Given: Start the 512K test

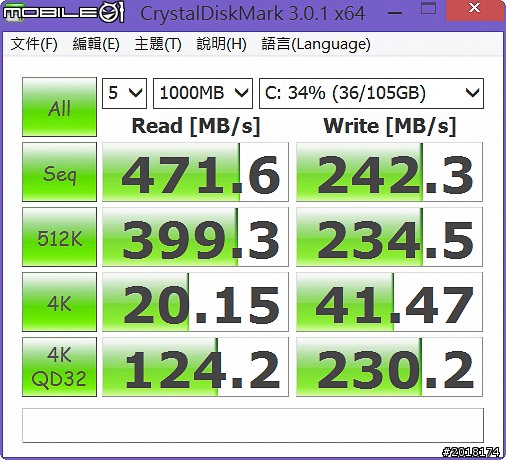Looking at the screenshot, I should click(x=59, y=237).
